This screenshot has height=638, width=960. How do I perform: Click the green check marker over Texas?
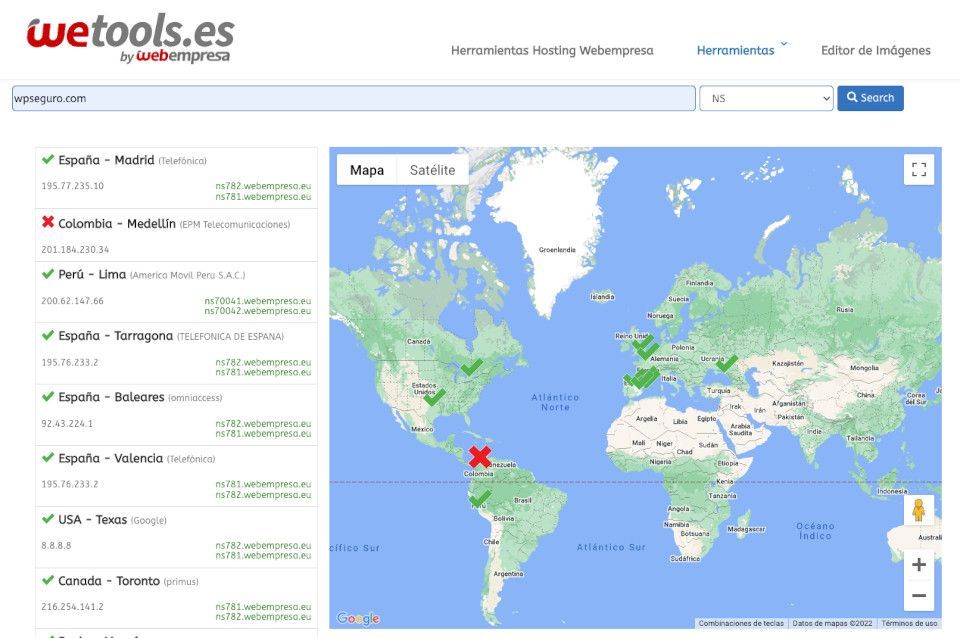435,396
